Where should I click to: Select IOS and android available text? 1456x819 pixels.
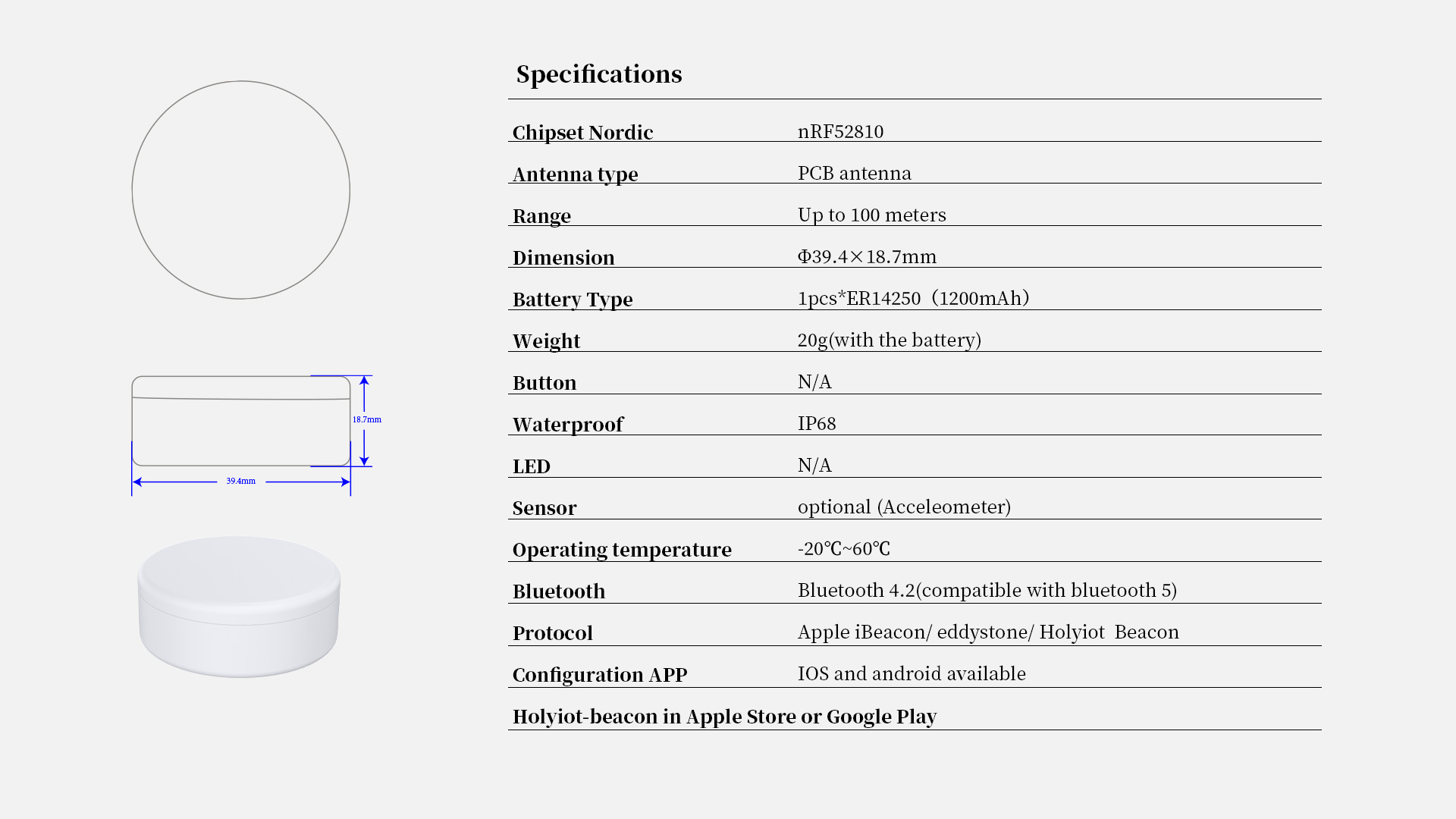coord(912,673)
